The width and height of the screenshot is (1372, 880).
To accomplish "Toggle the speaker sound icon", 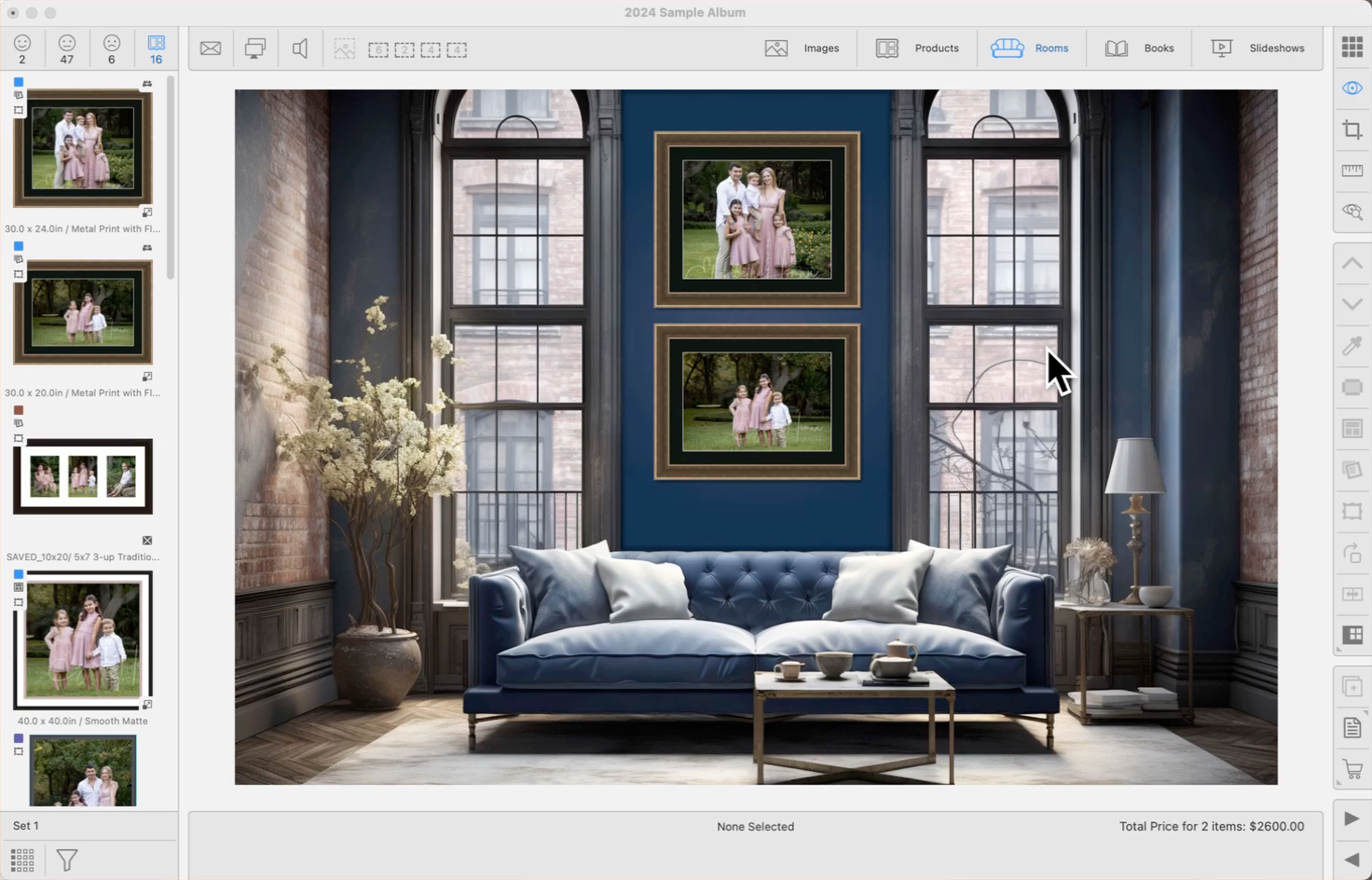I will [300, 48].
